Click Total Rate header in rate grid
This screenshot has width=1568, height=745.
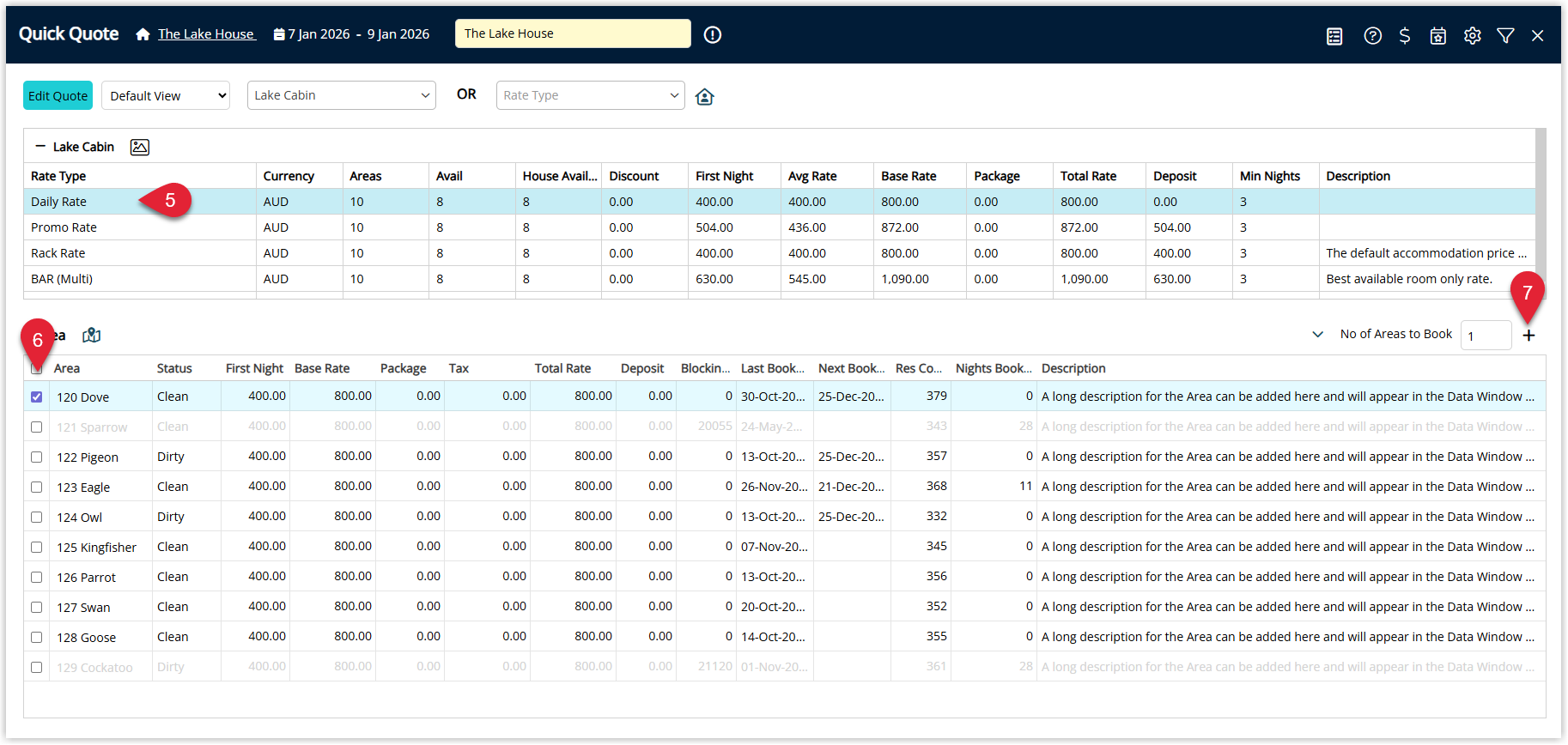coord(1088,176)
